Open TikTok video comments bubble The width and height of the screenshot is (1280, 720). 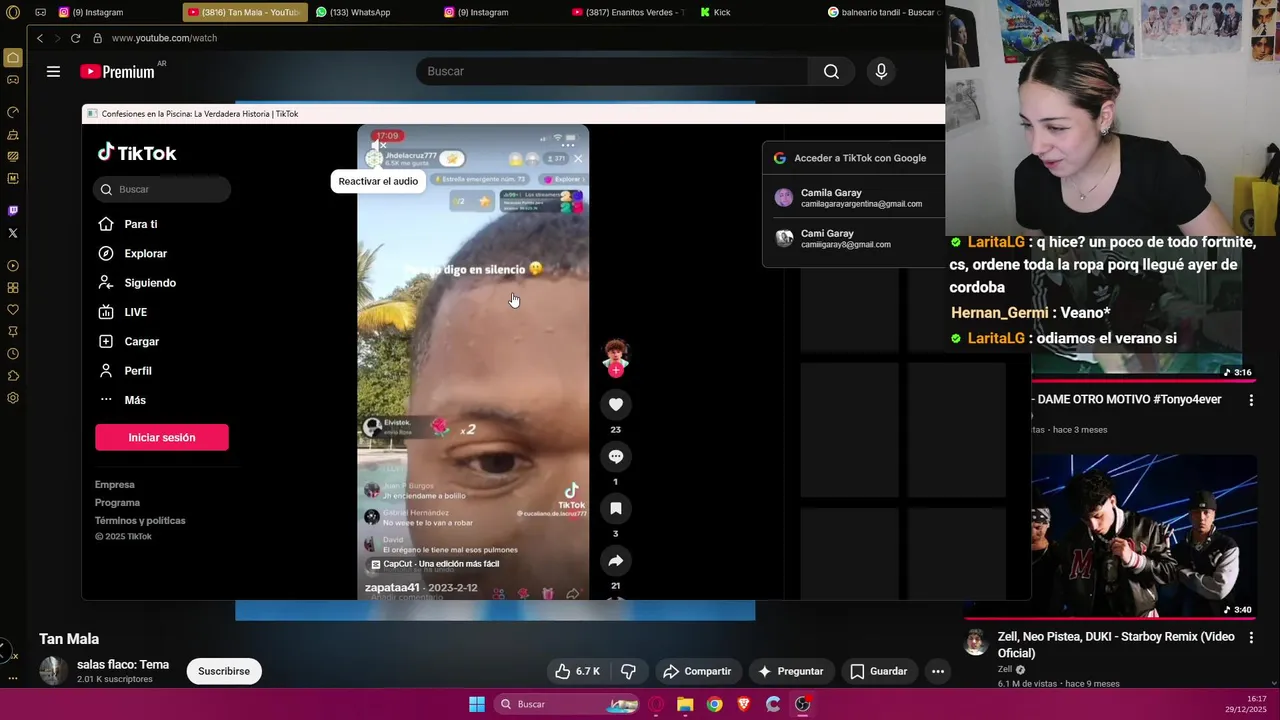click(616, 456)
